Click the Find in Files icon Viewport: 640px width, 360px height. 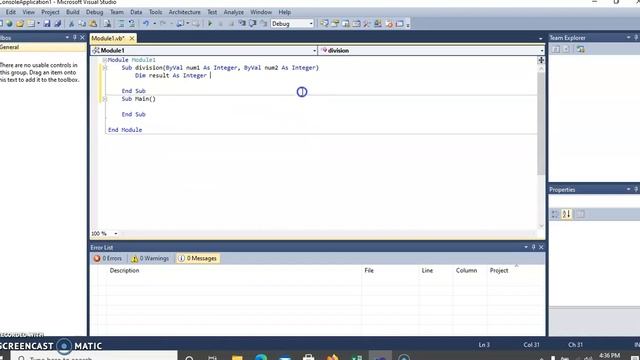[107, 24]
